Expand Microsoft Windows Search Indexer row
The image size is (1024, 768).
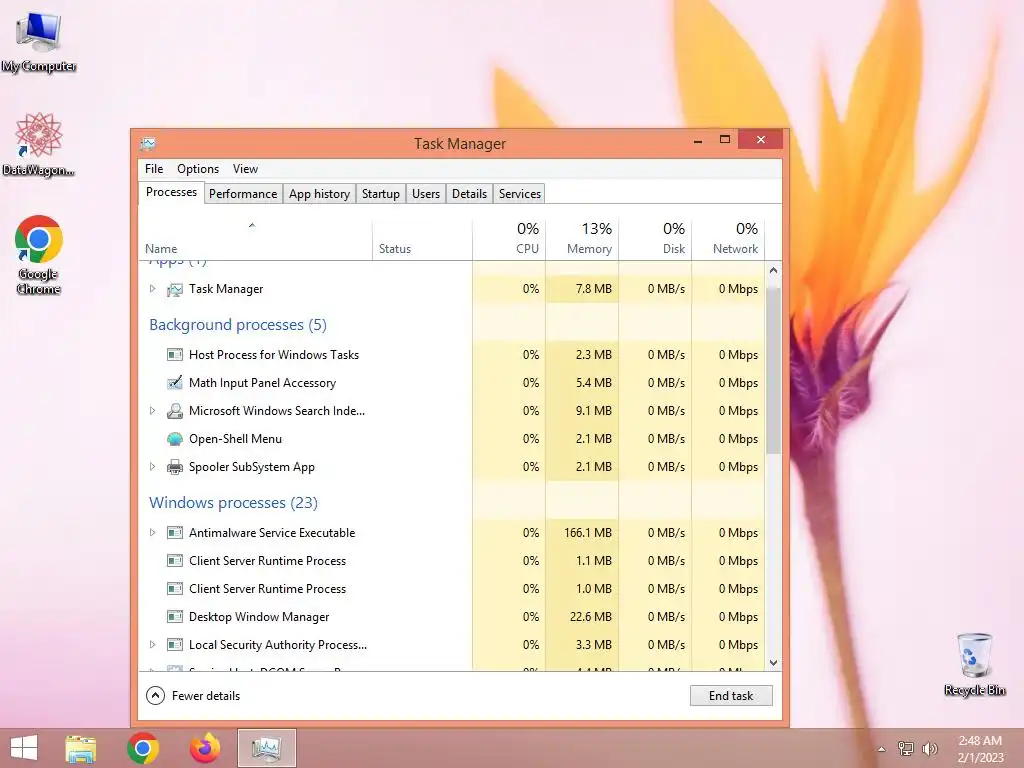[152, 411]
